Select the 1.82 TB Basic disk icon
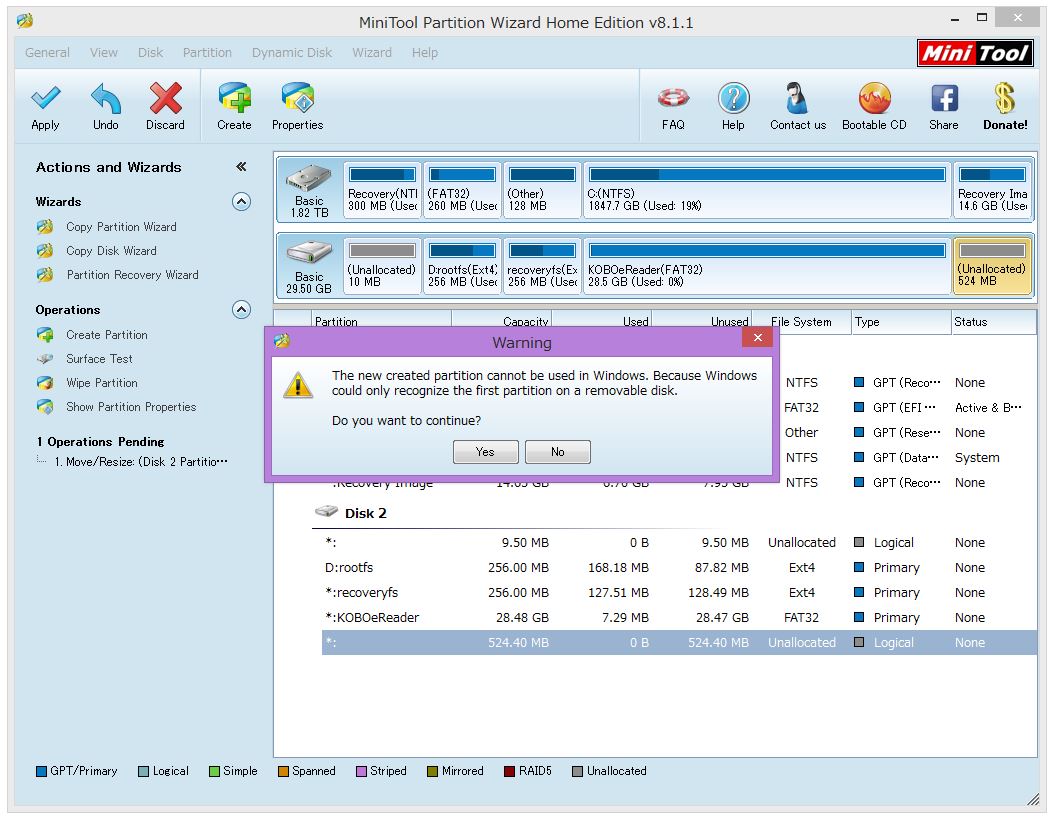The width and height of the screenshot is (1054, 821). click(309, 179)
